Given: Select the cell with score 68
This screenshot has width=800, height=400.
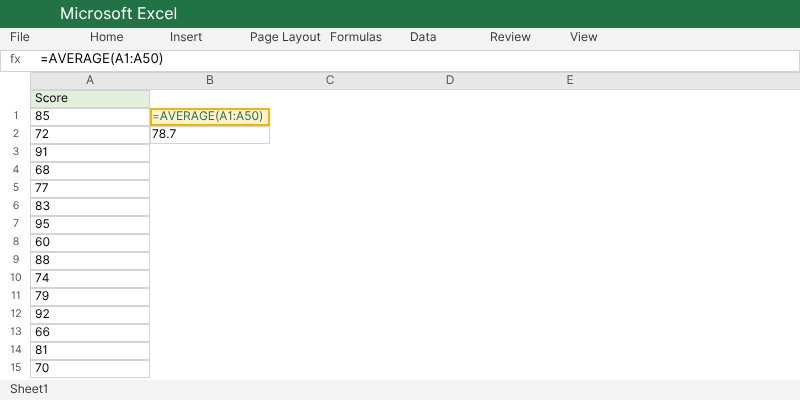Looking at the screenshot, I should (x=90, y=171).
